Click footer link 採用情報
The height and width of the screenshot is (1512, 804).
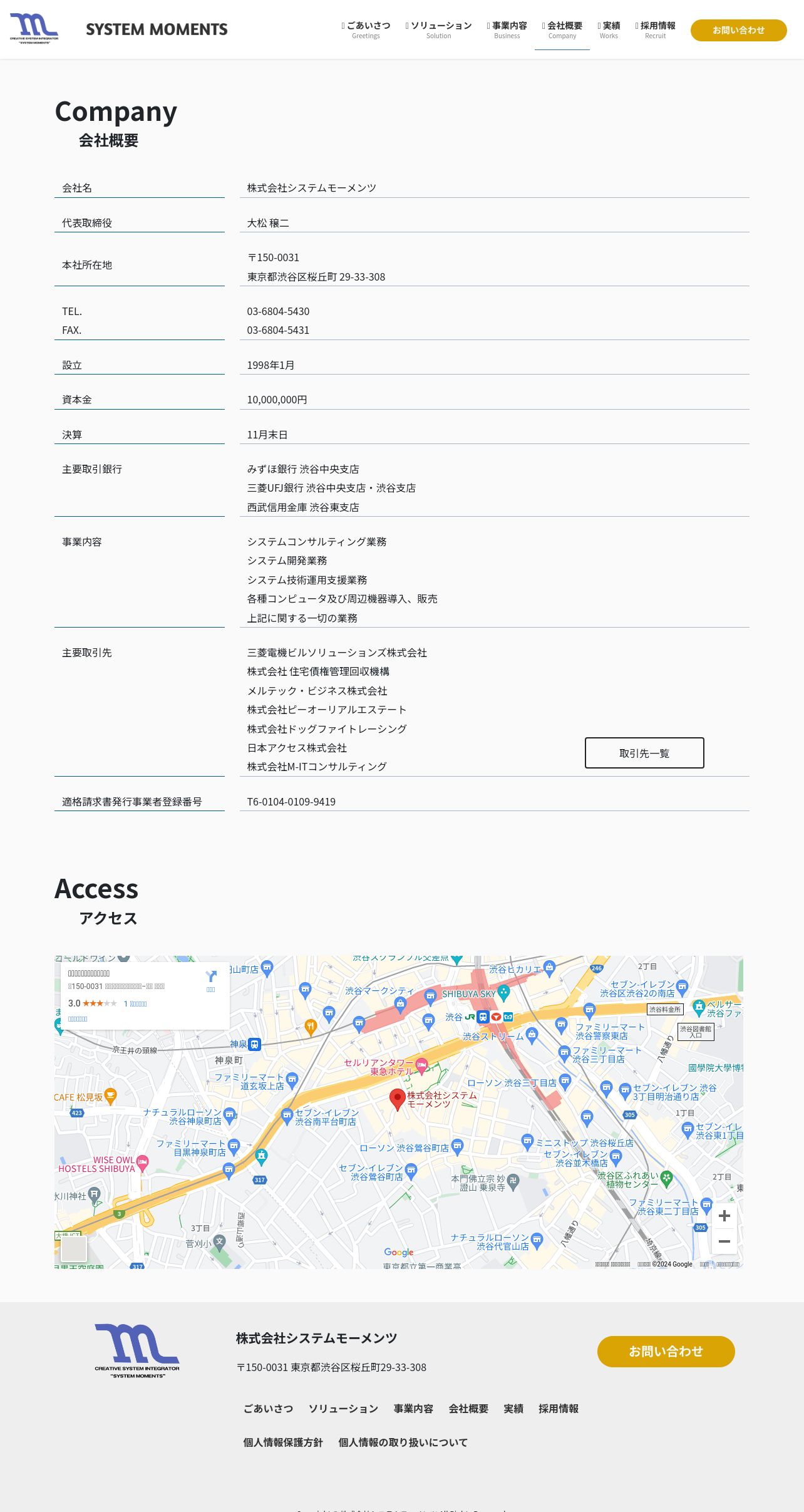pyautogui.click(x=559, y=1409)
